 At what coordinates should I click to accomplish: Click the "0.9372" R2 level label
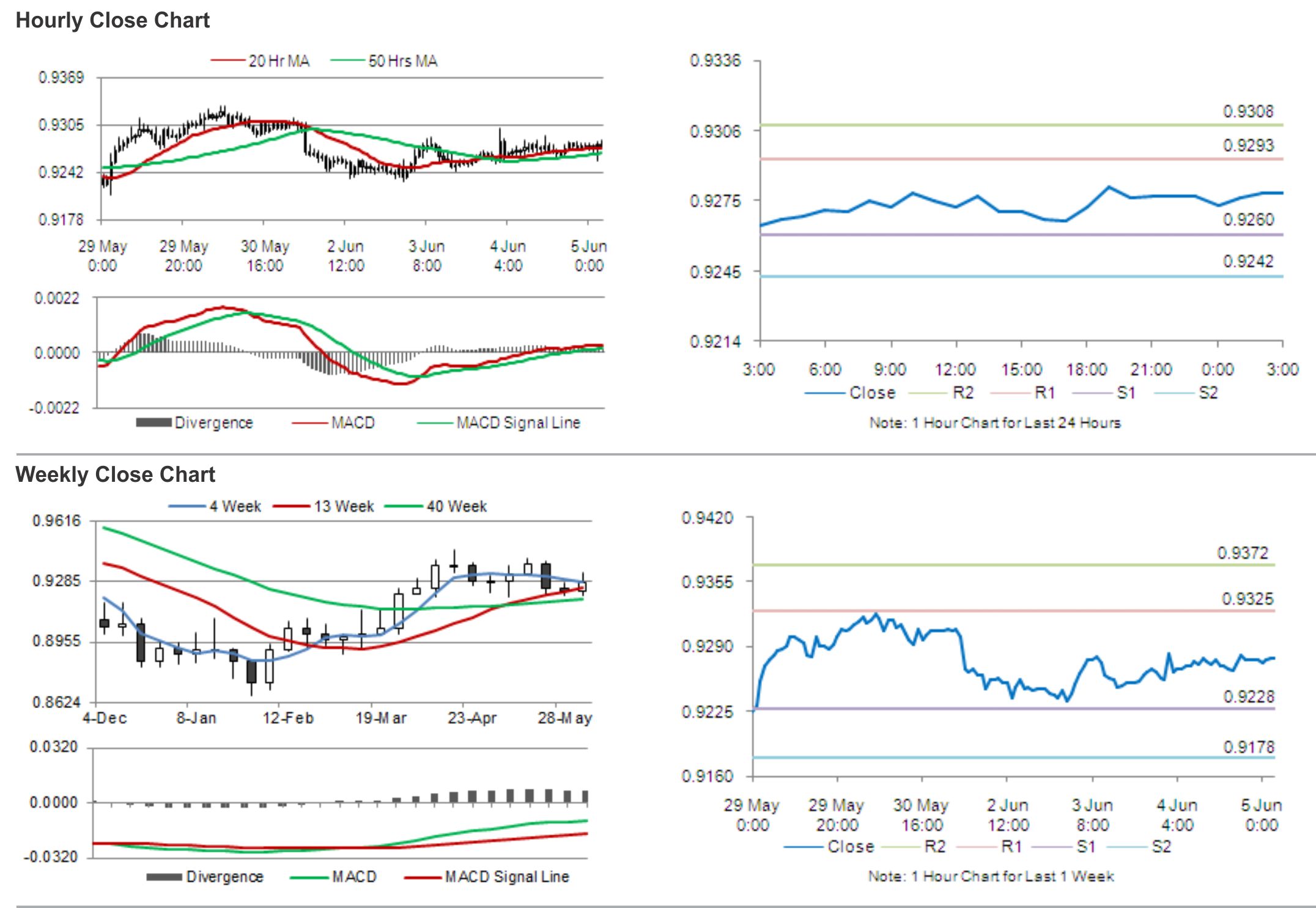coord(1243,553)
